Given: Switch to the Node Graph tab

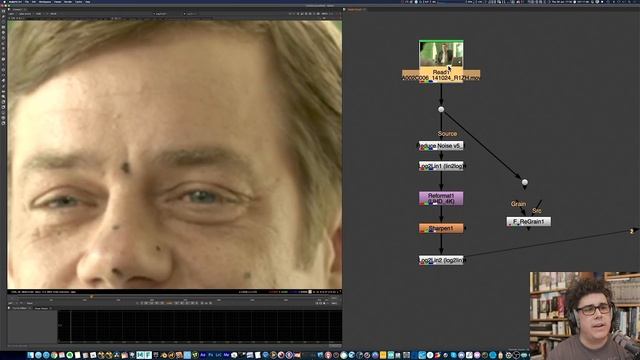Looking at the screenshot, I should pos(356,9).
